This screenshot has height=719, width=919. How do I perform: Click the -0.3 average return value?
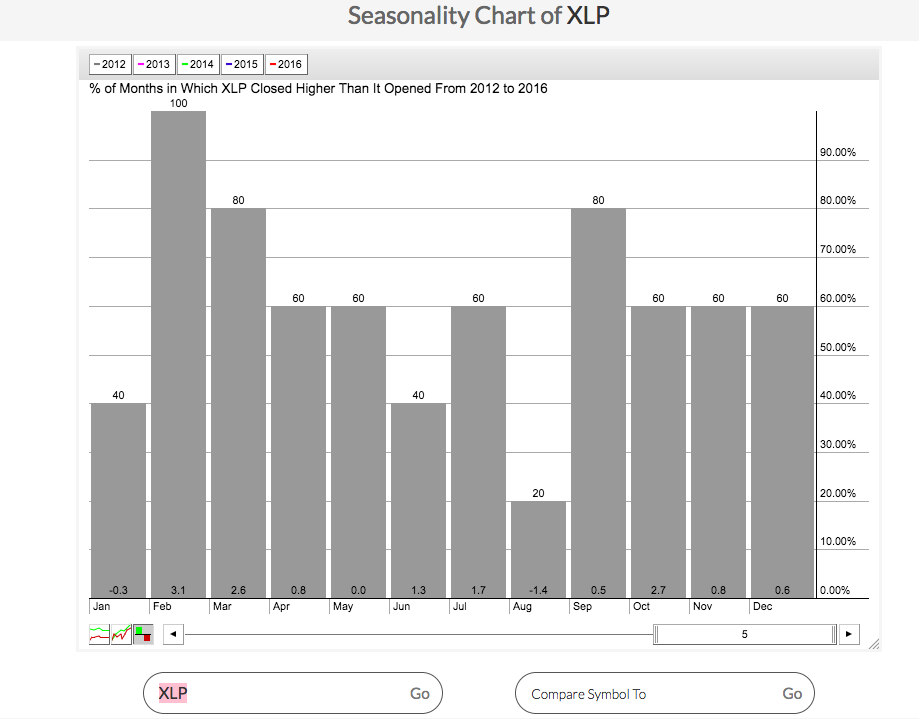coord(118,590)
